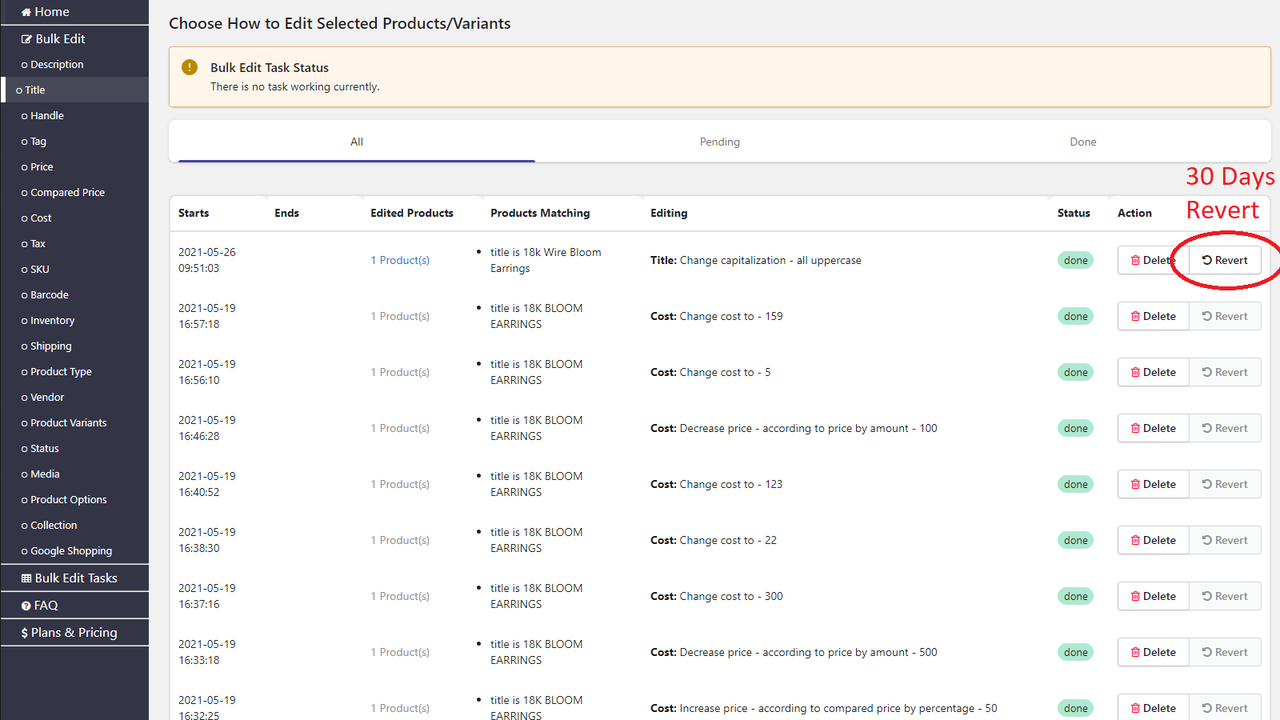This screenshot has width=1280, height=720.
Task: Delete the Change cost to 300 task
Action: point(1153,596)
